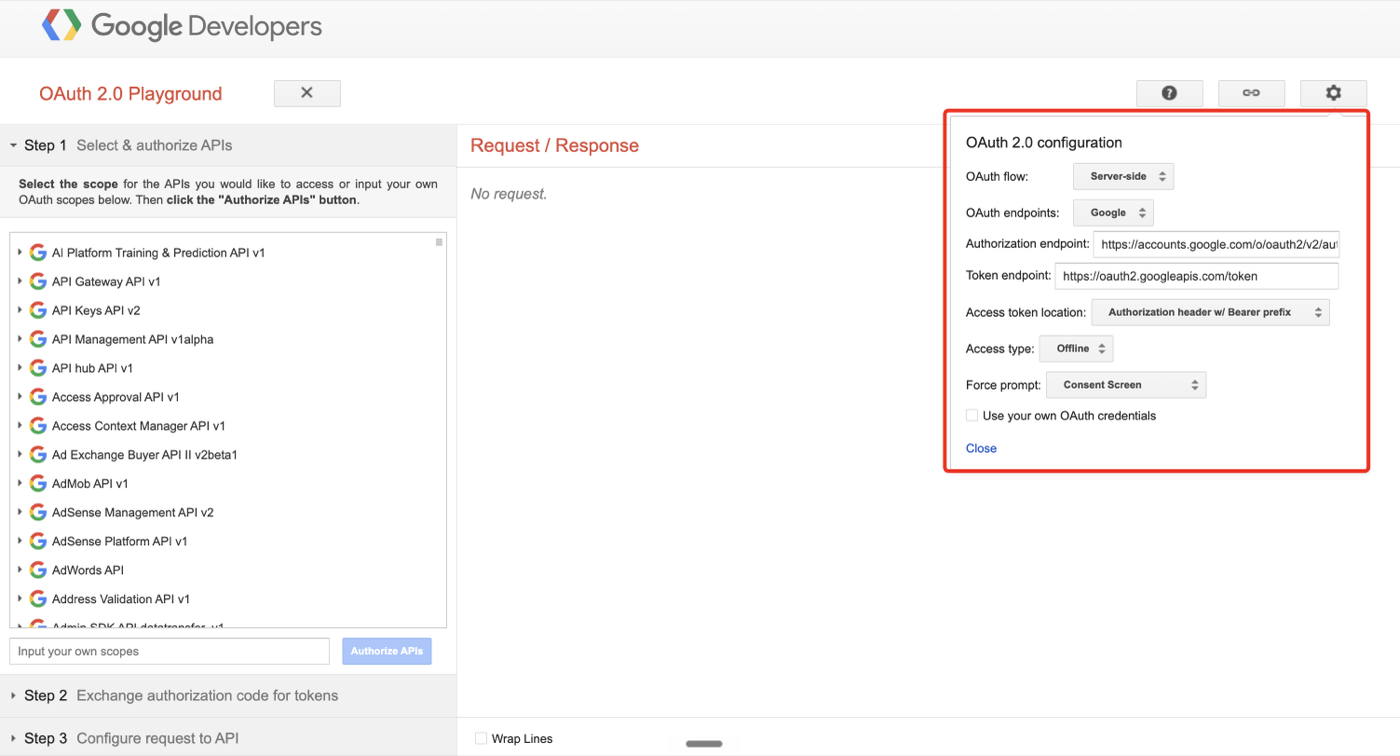This screenshot has height=756, width=1400.
Task: Click the X button beside OAuth 2.0 Playground
Action: pos(307,93)
